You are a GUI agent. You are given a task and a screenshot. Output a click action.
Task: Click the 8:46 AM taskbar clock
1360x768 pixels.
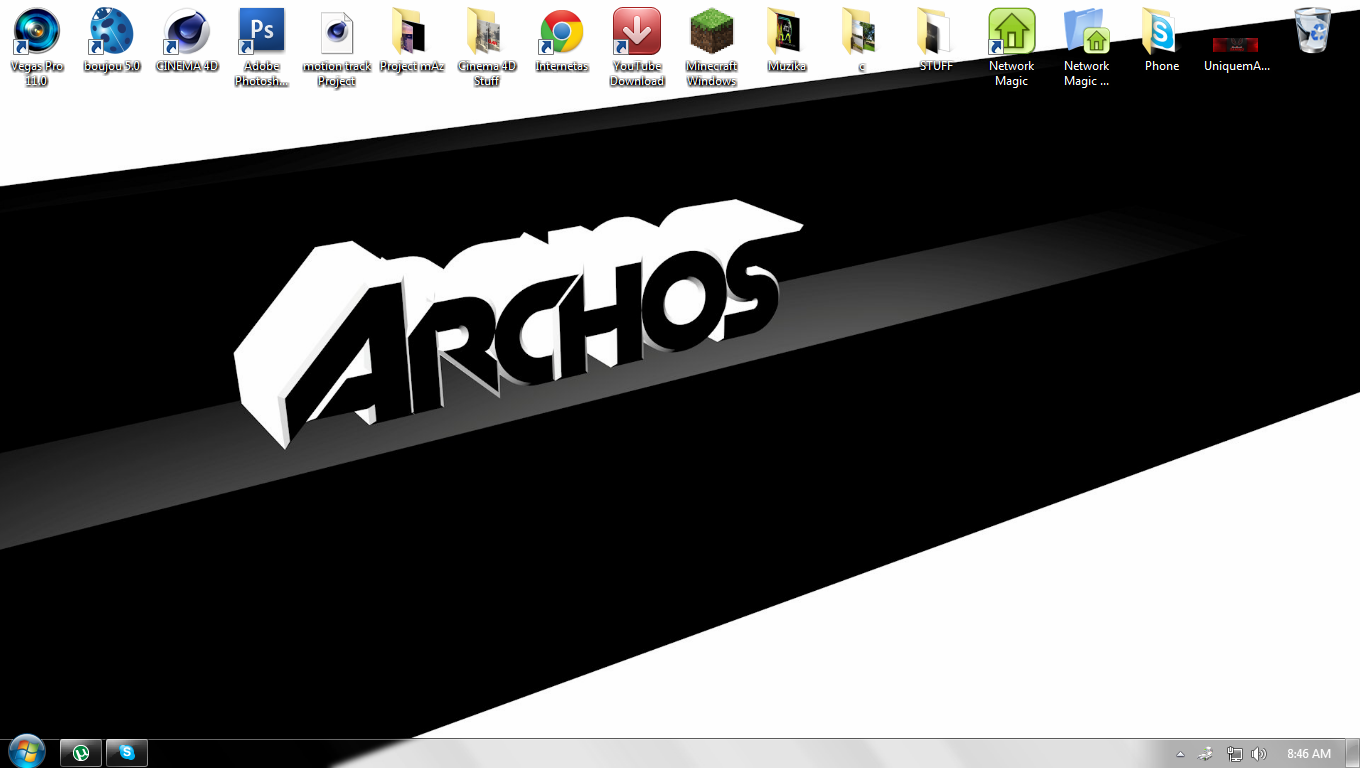1309,754
